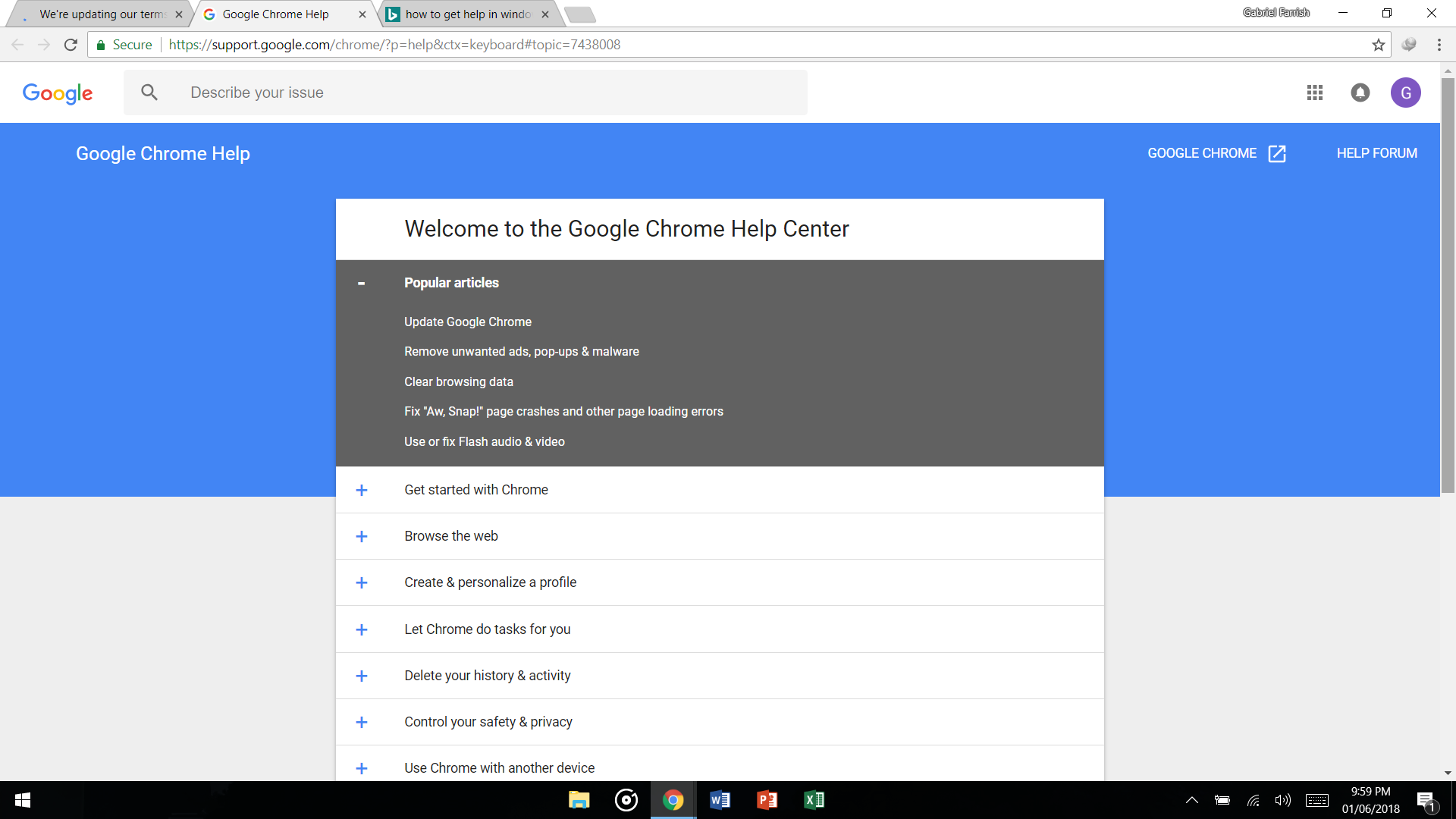
Task: Expand Browse the web section
Action: pos(361,536)
